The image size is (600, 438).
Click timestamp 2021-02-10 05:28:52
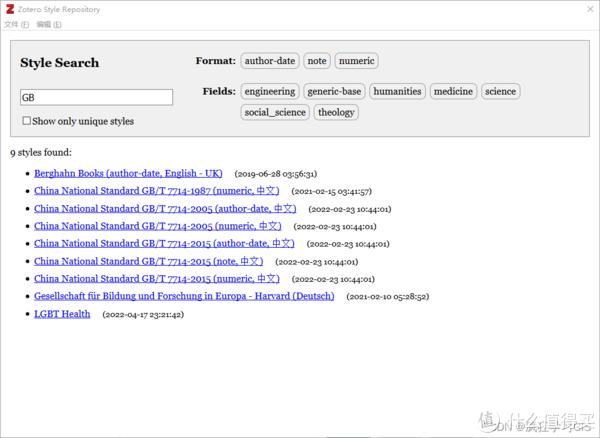[x=388, y=297]
